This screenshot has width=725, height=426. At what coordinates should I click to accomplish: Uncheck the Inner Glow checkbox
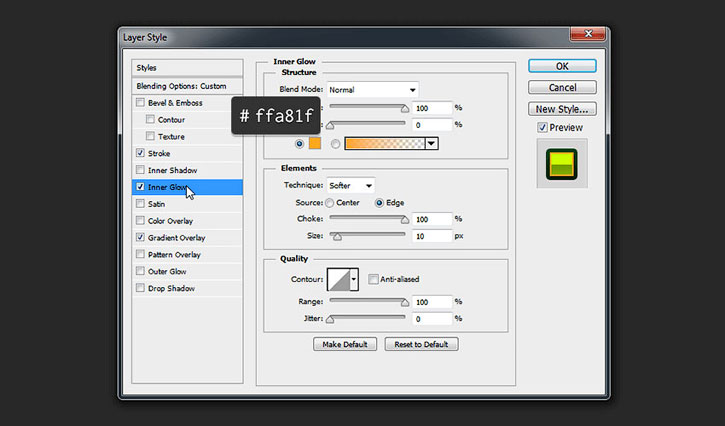pyautogui.click(x=140, y=187)
